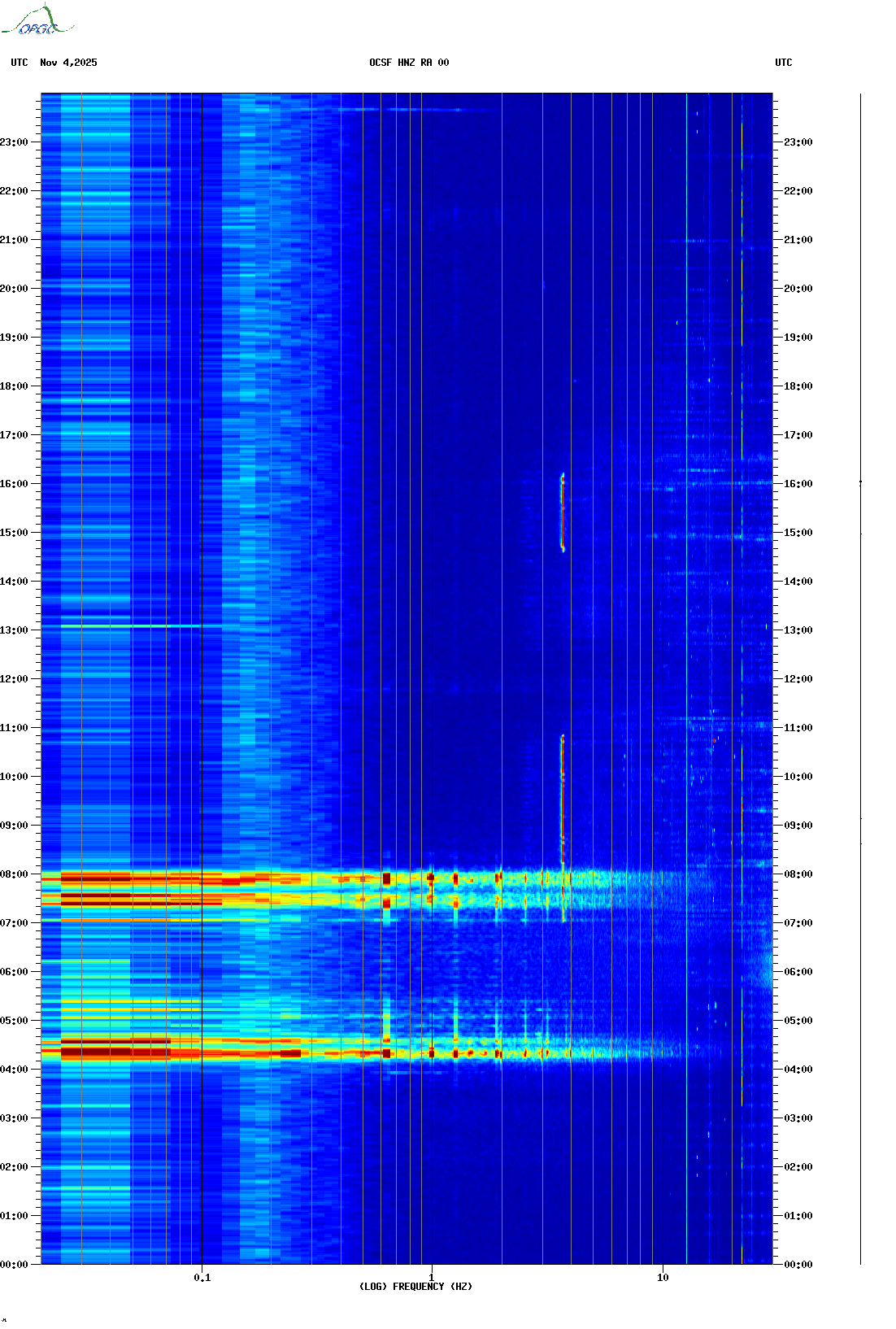This screenshot has width=896, height=1329.
Task: Click the left axis 02:00 time label
Action: 14,1167
